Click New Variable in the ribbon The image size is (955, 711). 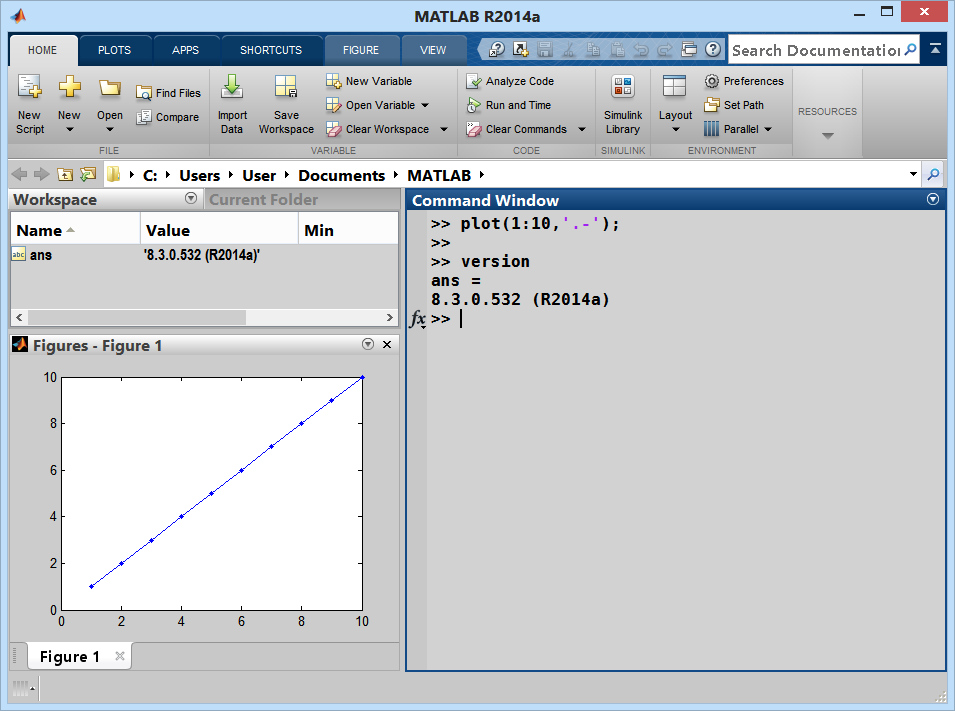(x=380, y=81)
